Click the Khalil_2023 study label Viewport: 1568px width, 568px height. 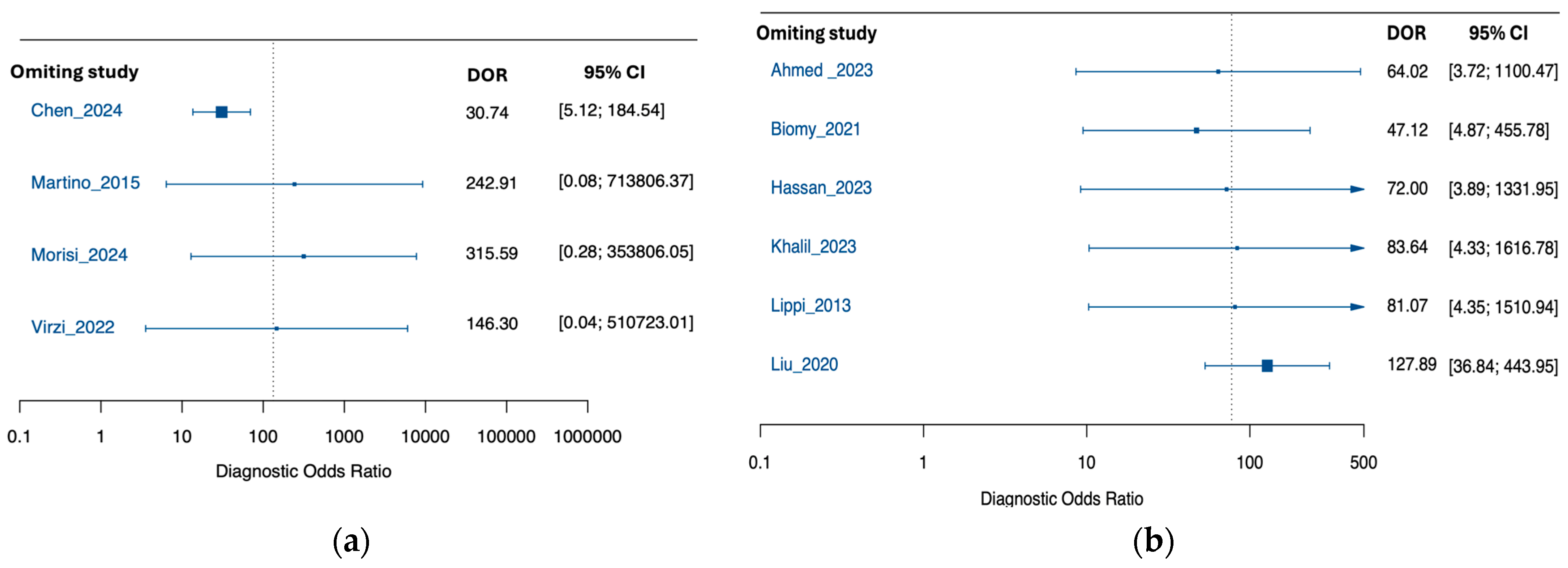tap(813, 246)
